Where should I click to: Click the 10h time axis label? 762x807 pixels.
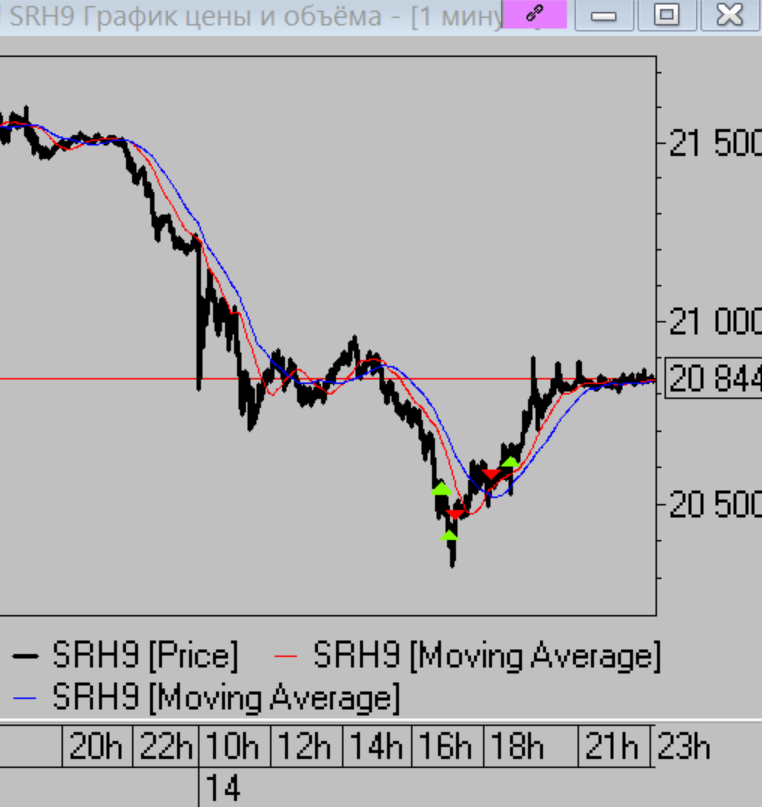click(236, 746)
